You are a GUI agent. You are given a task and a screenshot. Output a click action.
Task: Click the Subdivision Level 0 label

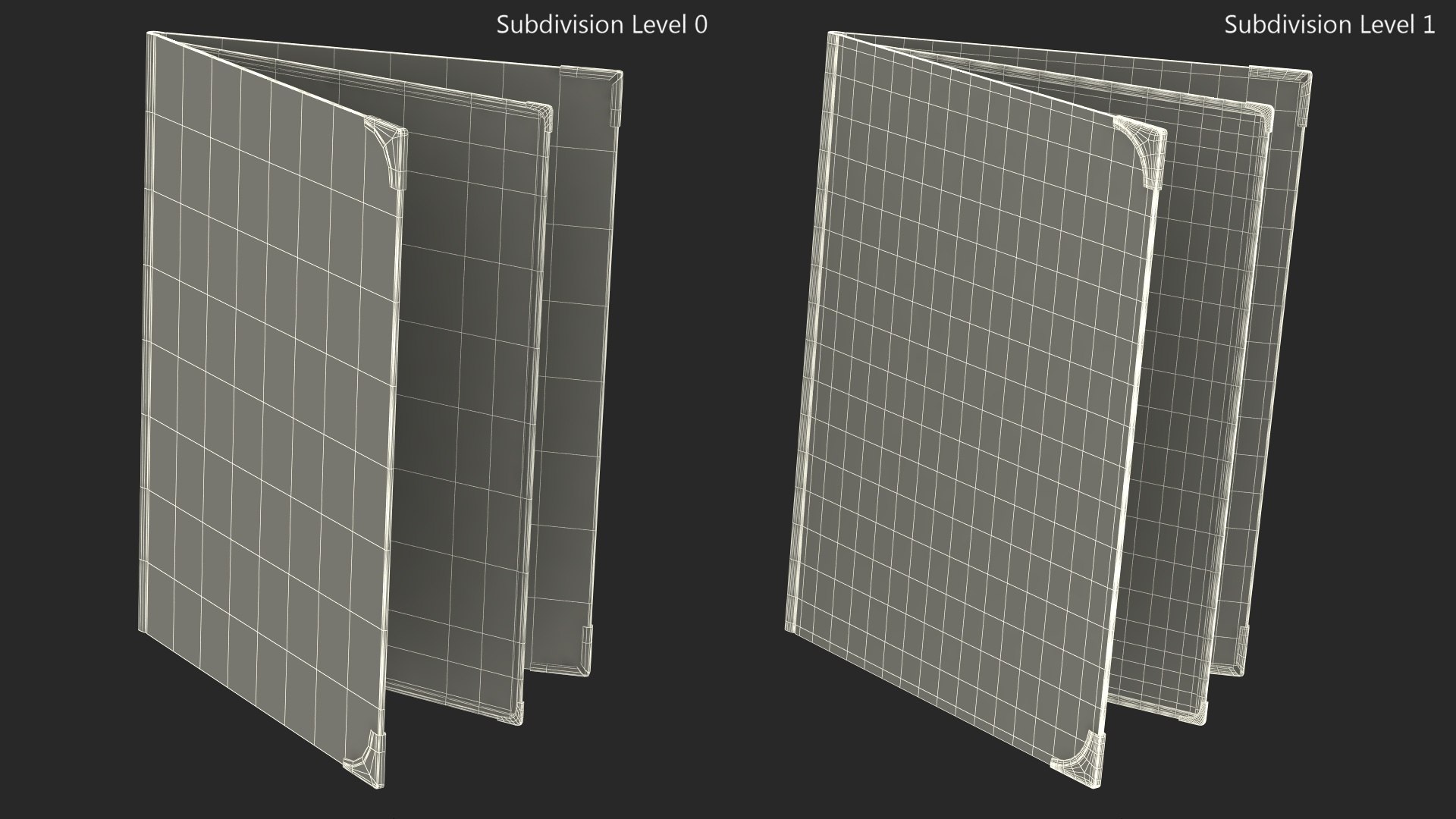tap(601, 24)
